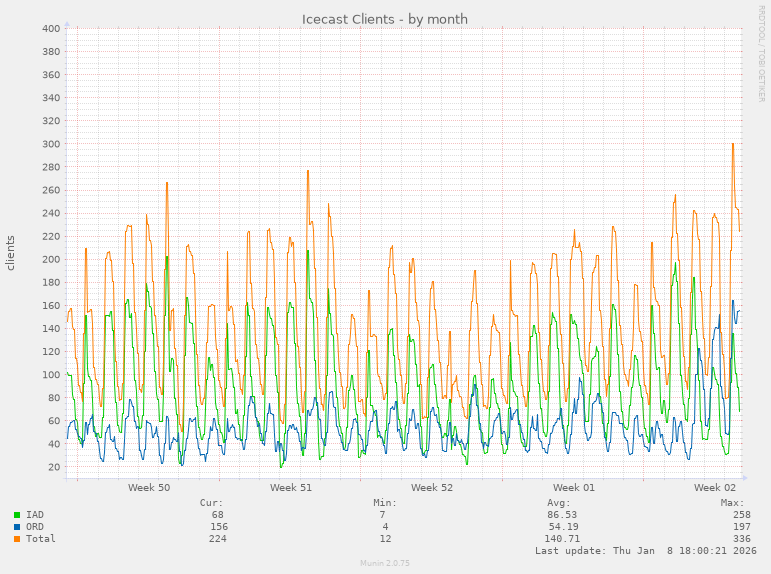771x574 pixels.
Task: Click the 'Last update' timestamp text
Action: (x=645, y=551)
